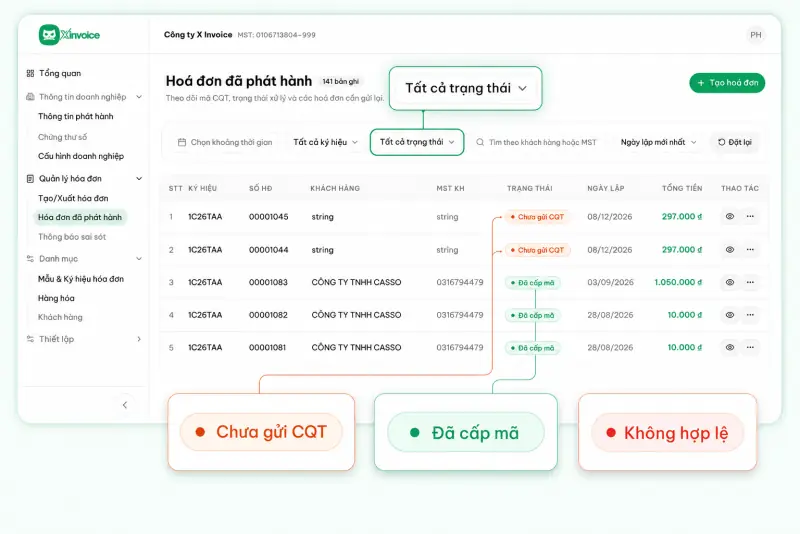Select Hóa đơn đã phát hành menu item
This screenshot has height=534, width=800.
coord(80,217)
